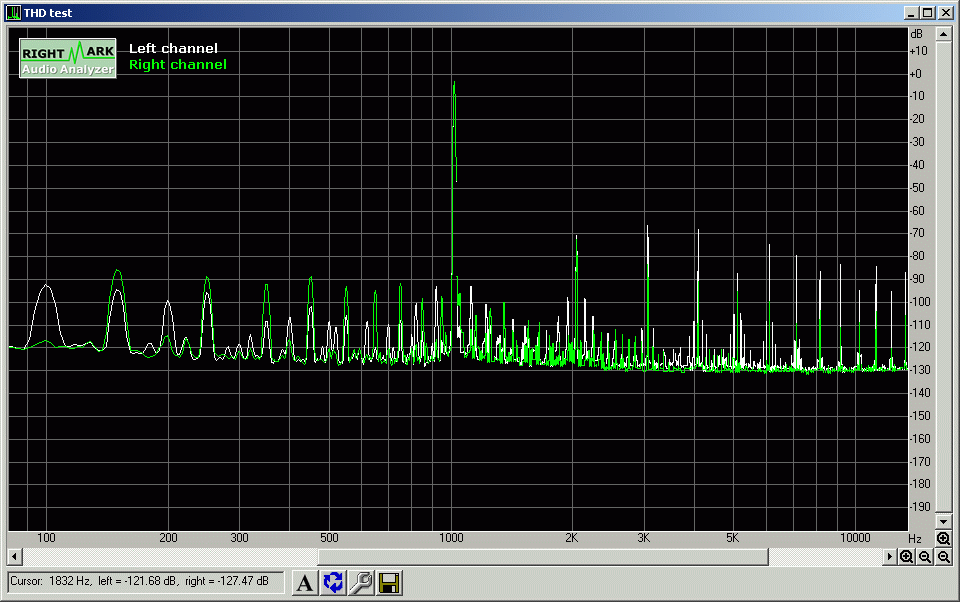Click the horizontal scrollbar right arrow
Screen dimensions: 960x602
[x=890, y=557]
